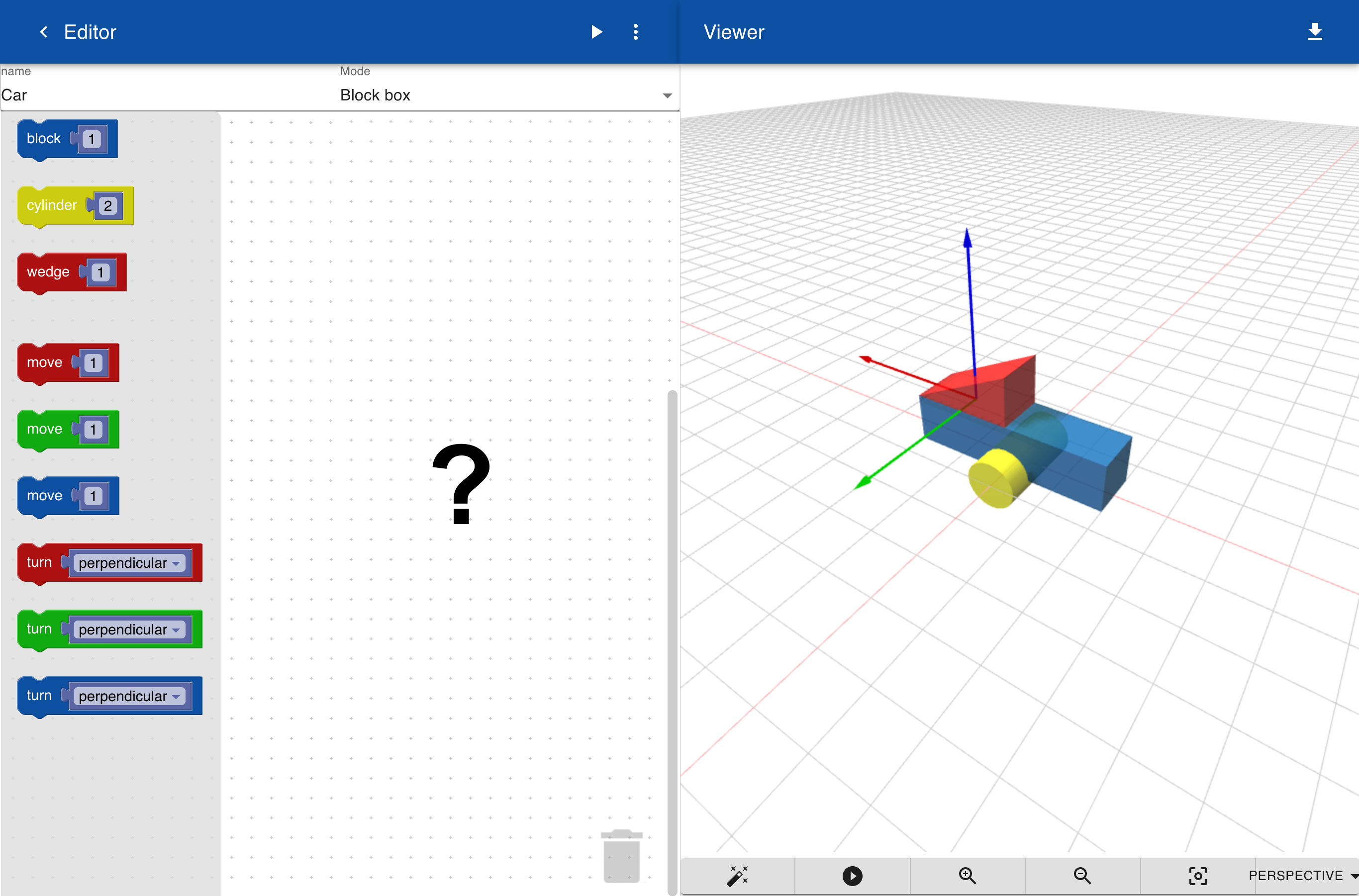Zoom in the 3D viewer
This screenshot has height=896, width=1359.
[x=967, y=876]
